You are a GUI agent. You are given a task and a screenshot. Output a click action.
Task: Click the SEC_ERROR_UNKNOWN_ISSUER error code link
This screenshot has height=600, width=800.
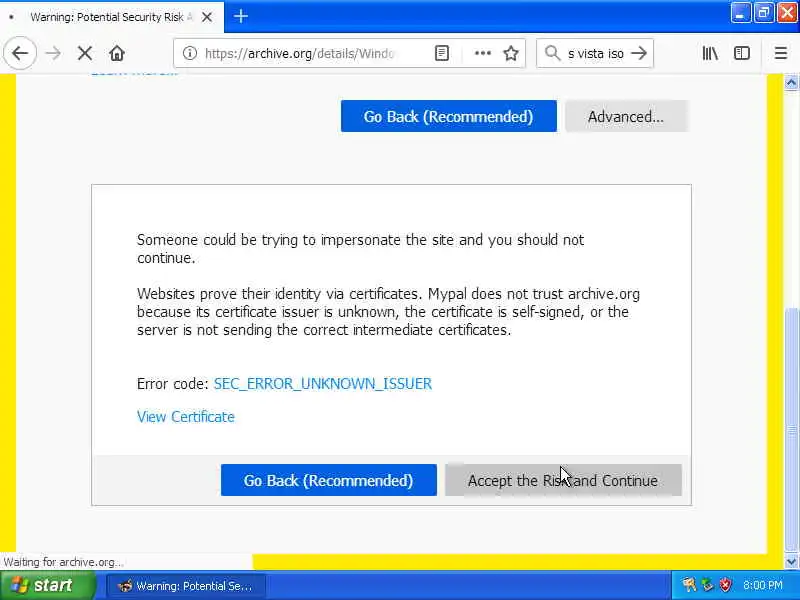pos(323,384)
